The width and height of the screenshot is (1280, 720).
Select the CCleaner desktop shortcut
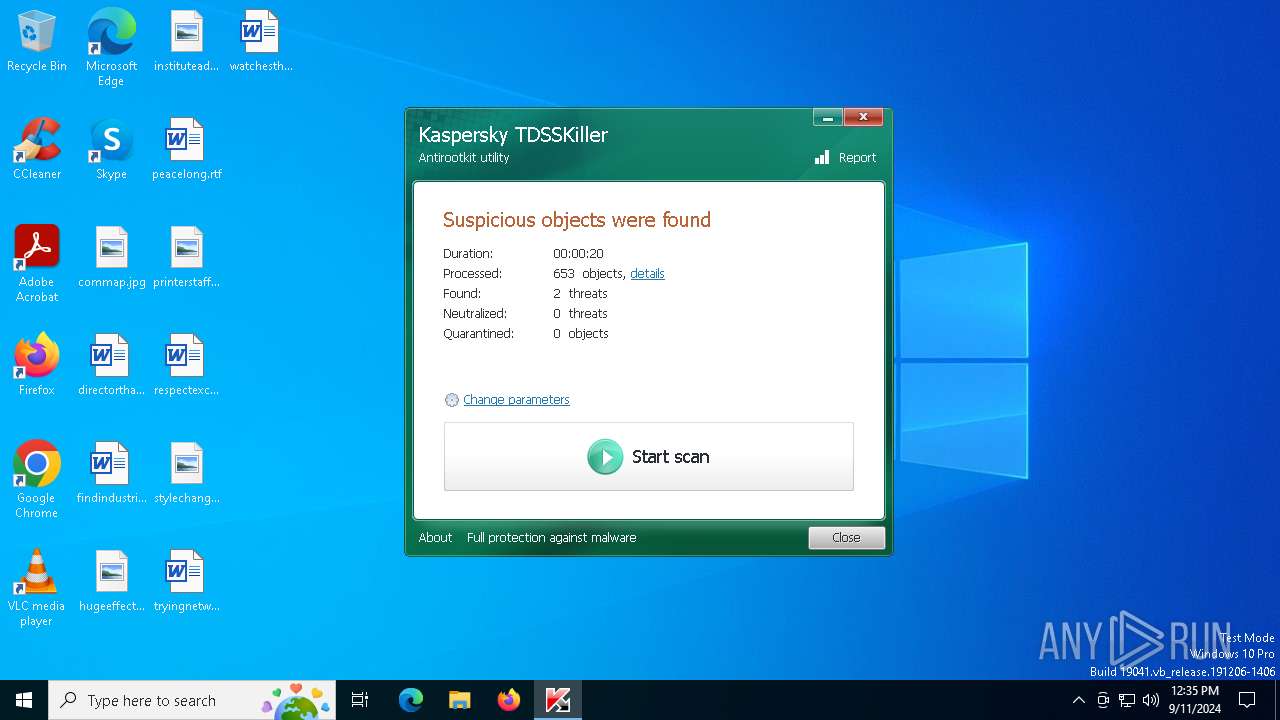click(37, 150)
